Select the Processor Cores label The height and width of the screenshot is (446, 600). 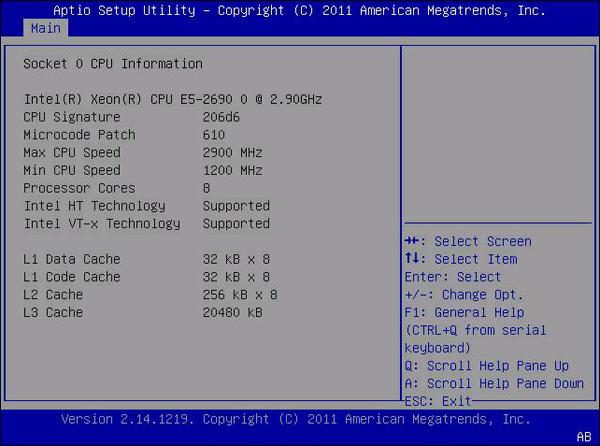[x=79, y=188]
